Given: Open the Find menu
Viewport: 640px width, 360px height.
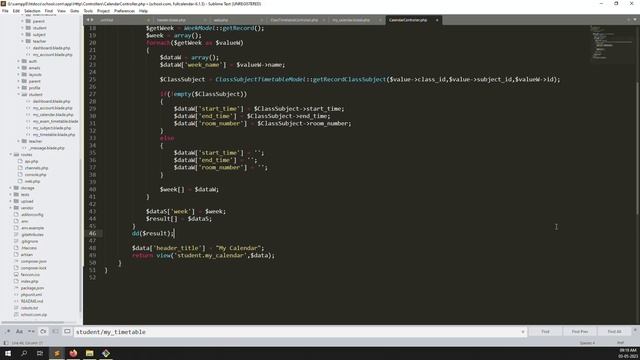Looking at the screenshot, I should pos(49,11).
